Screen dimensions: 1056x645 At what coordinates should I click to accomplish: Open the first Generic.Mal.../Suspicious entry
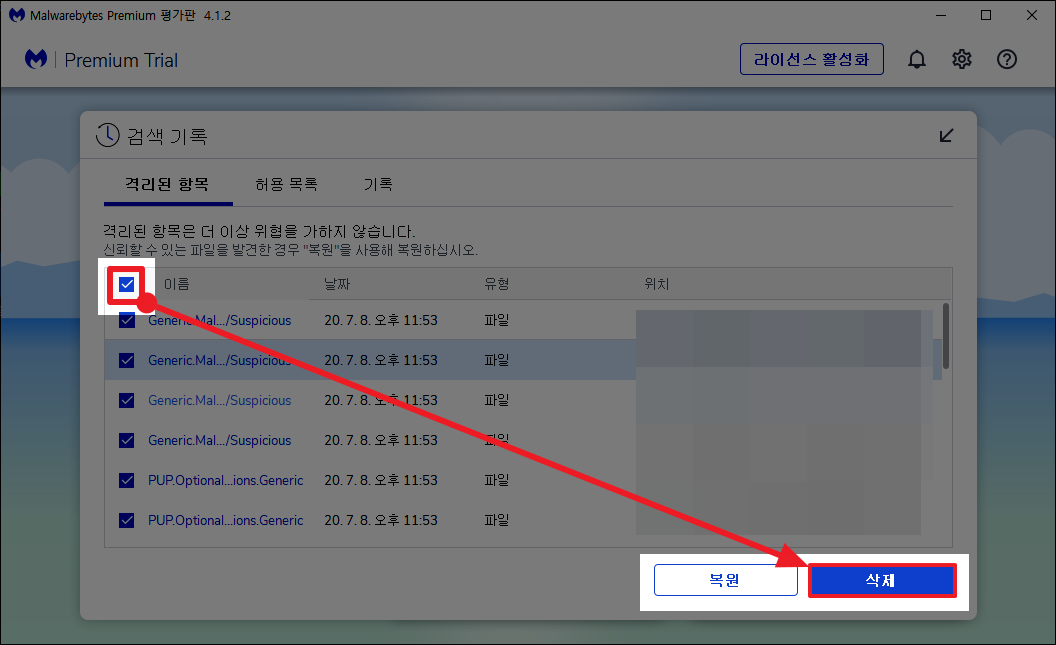222,320
